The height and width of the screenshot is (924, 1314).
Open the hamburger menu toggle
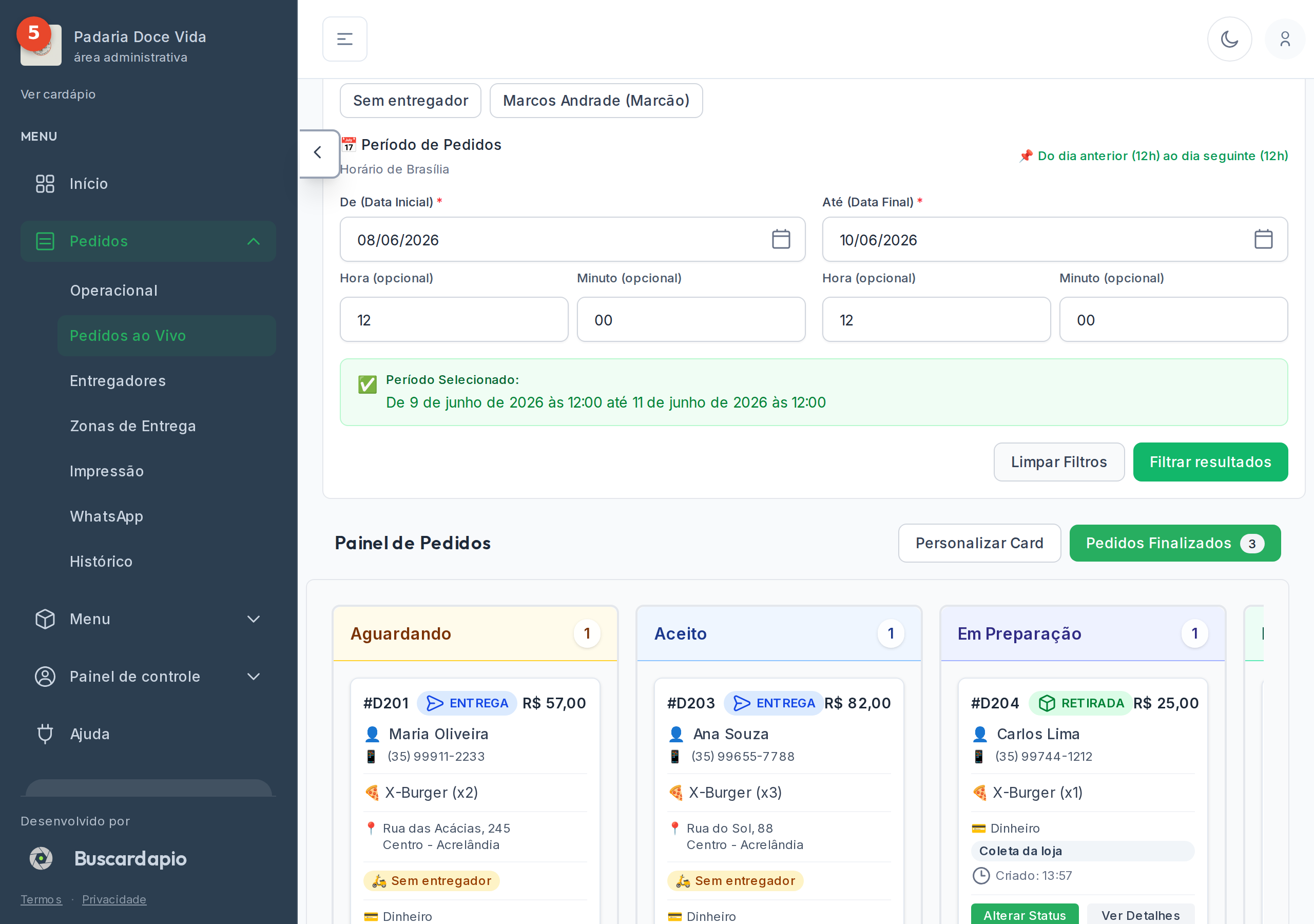[x=344, y=39]
